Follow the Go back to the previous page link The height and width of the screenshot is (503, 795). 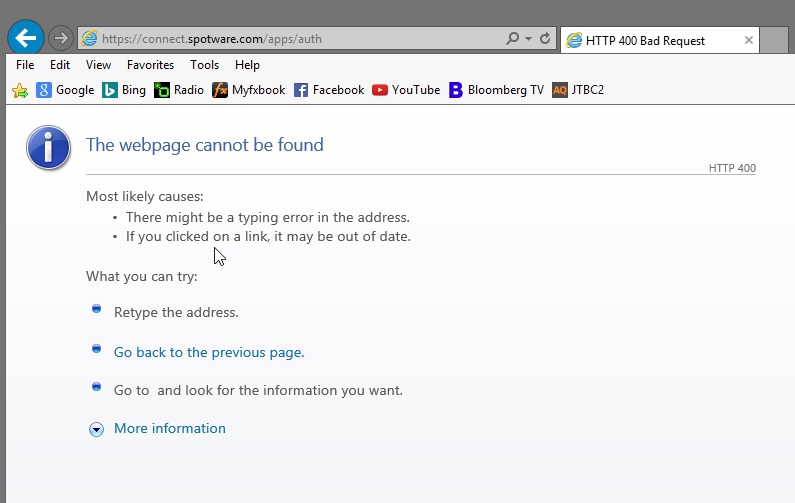click(209, 352)
